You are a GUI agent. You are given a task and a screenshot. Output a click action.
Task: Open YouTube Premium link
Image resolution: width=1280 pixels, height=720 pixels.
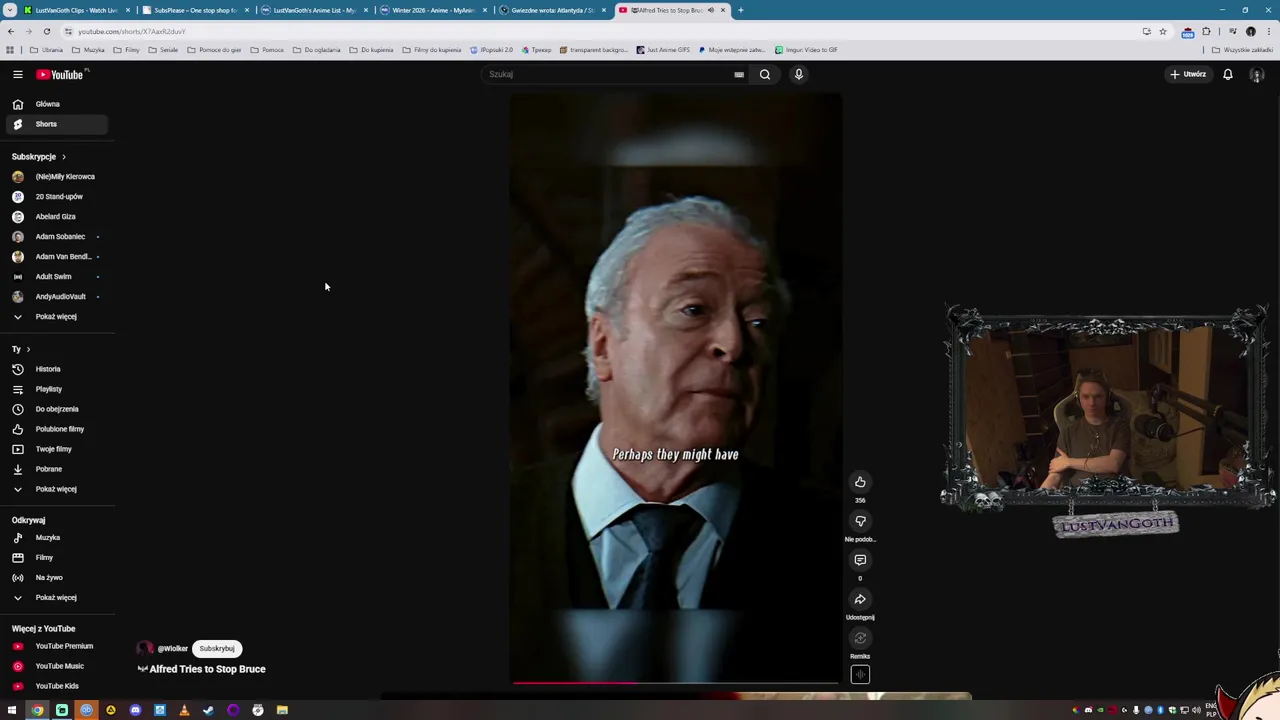click(56, 646)
